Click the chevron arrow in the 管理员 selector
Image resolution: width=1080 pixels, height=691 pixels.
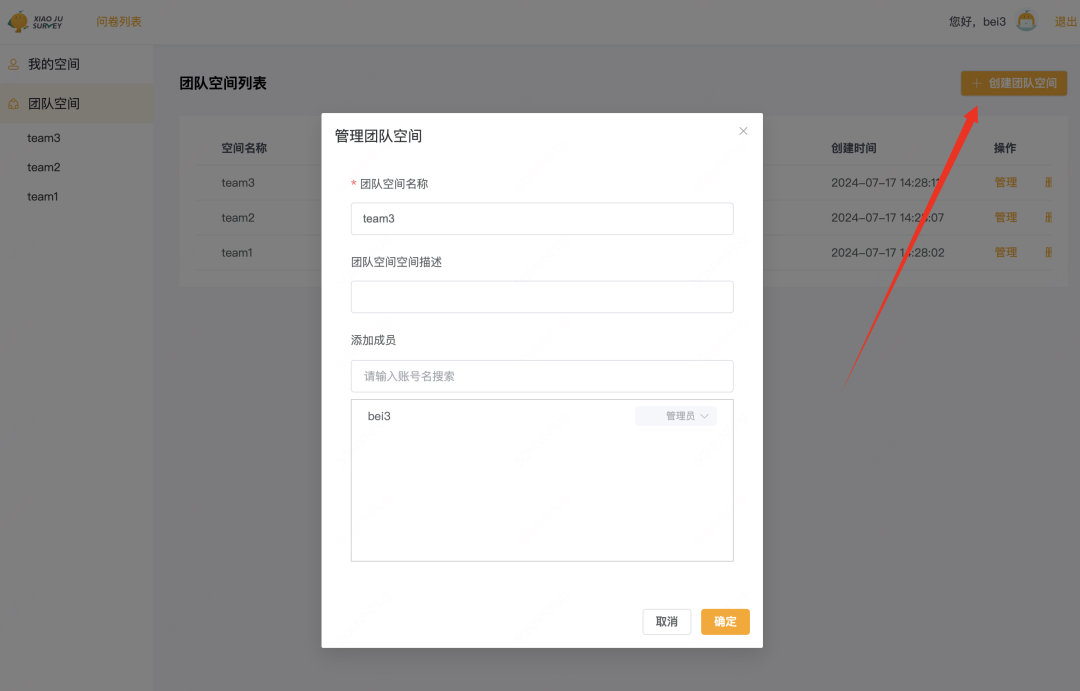(x=704, y=416)
